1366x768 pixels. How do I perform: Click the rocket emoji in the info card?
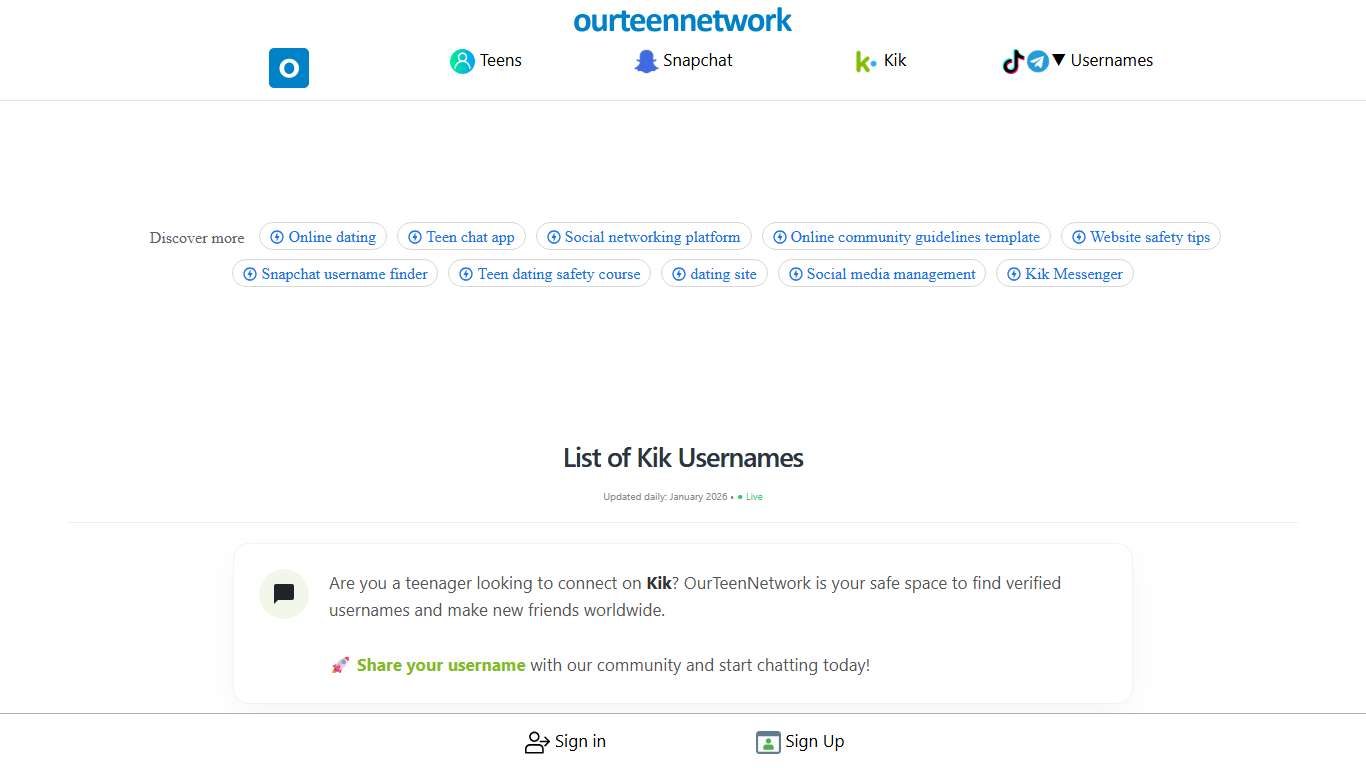340,664
